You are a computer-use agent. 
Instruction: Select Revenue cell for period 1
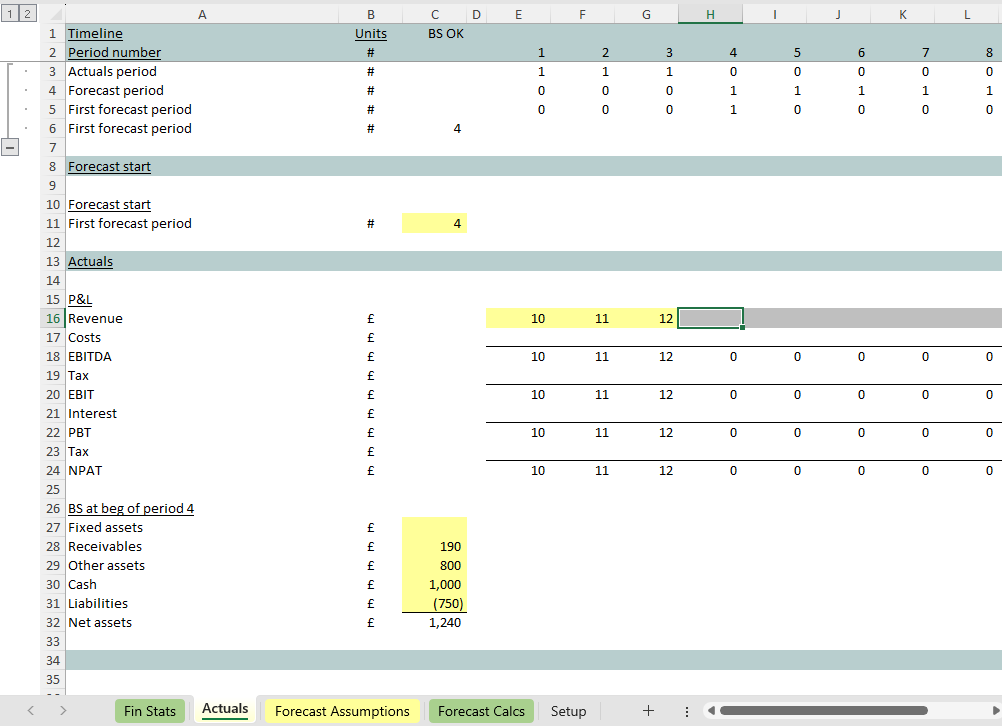click(x=518, y=319)
